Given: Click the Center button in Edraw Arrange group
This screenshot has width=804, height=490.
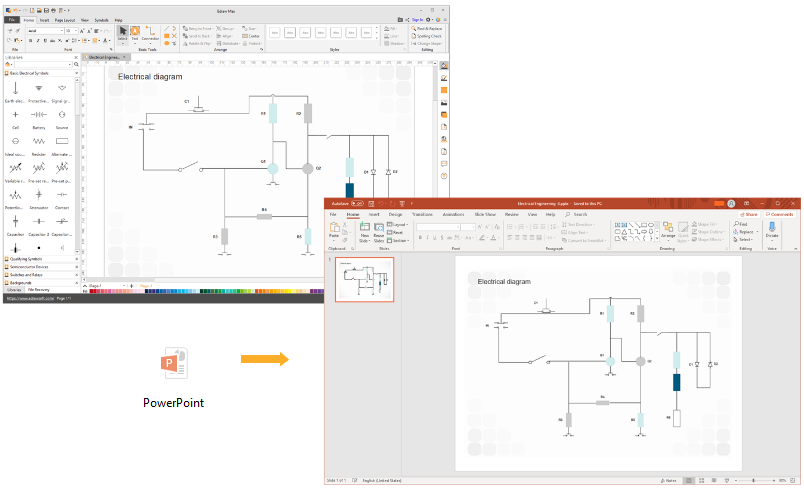Looking at the screenshot, I should click(x=251, y=36).
